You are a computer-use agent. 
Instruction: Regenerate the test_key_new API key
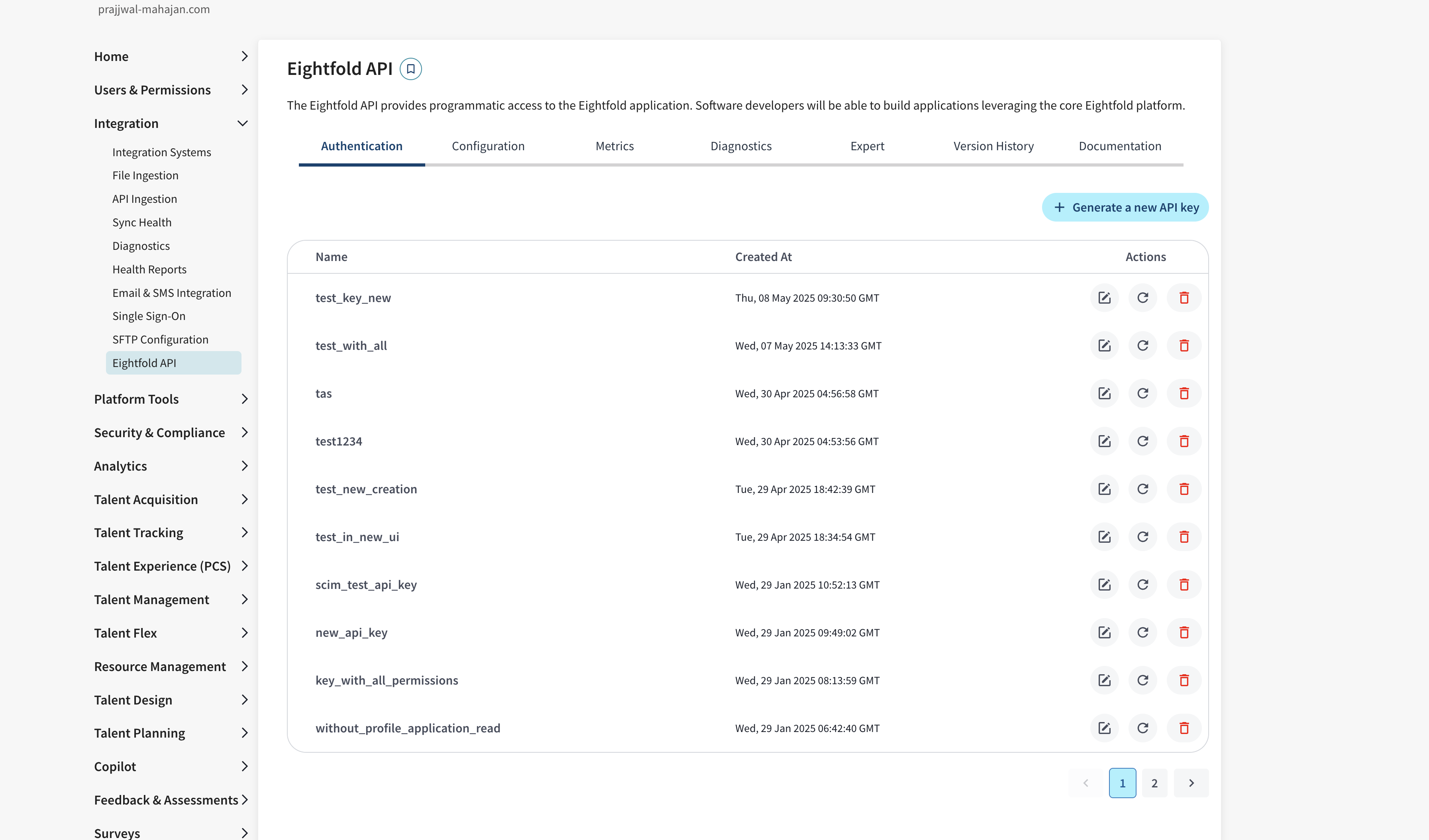click(1142, 298)
